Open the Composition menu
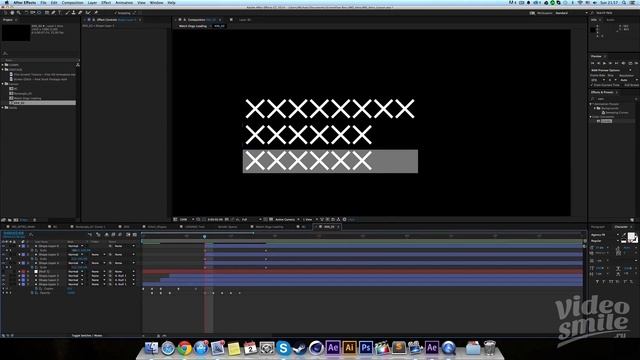Viewport: 640px width, 360px height. (72, 2)
